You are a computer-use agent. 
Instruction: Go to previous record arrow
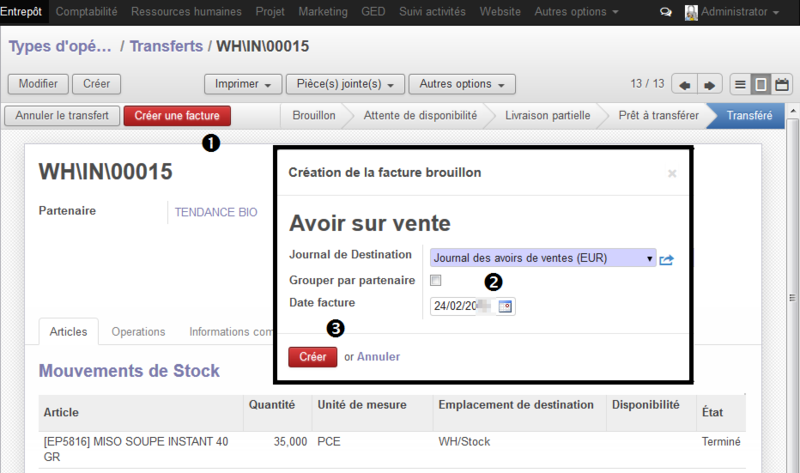[684, 85]
